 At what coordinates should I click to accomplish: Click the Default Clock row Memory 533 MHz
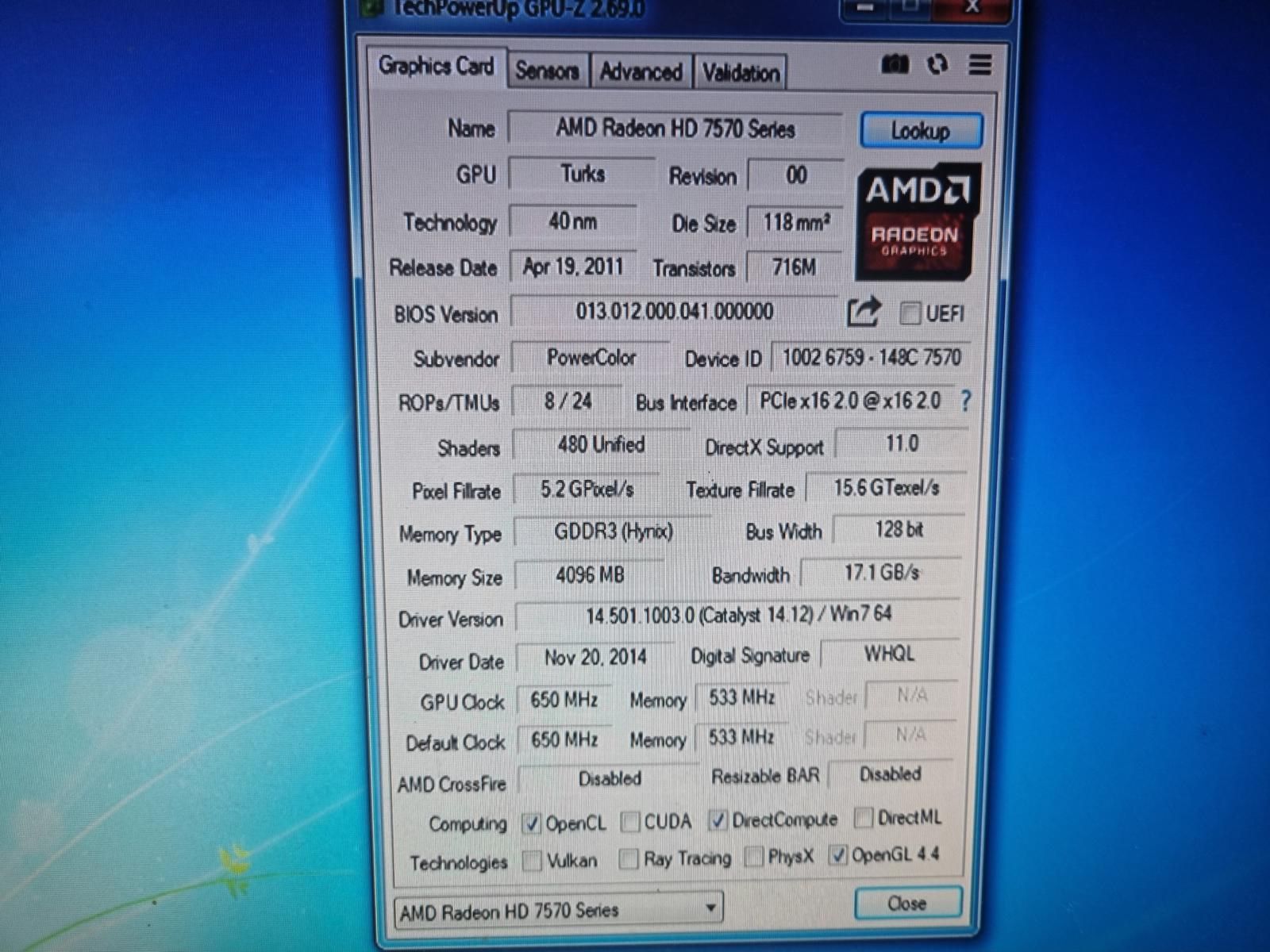tap(741, 738)
